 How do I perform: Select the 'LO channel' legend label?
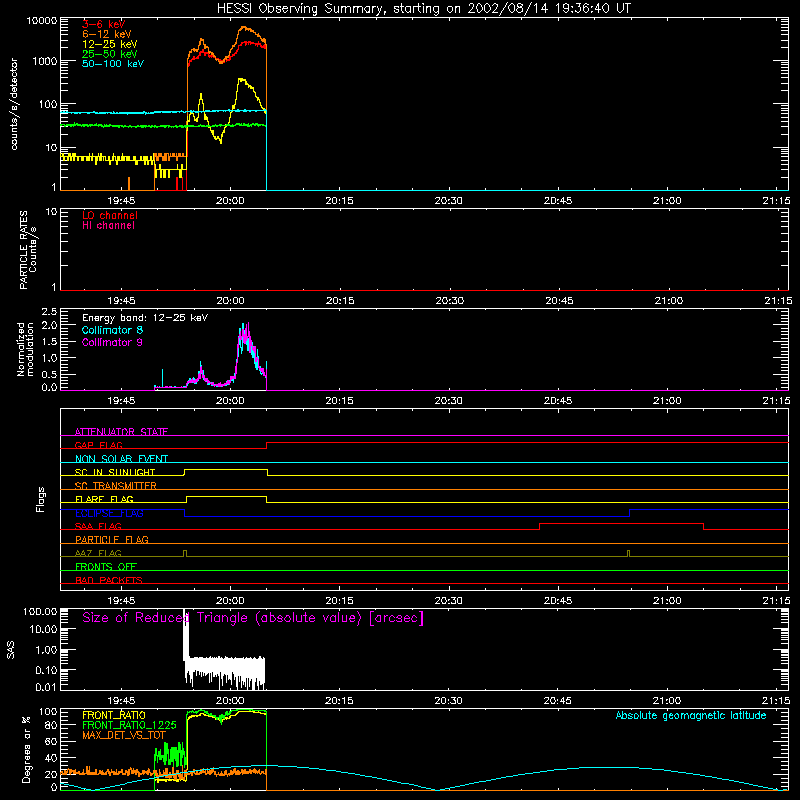pyautogui.click(x=110, y=215)
